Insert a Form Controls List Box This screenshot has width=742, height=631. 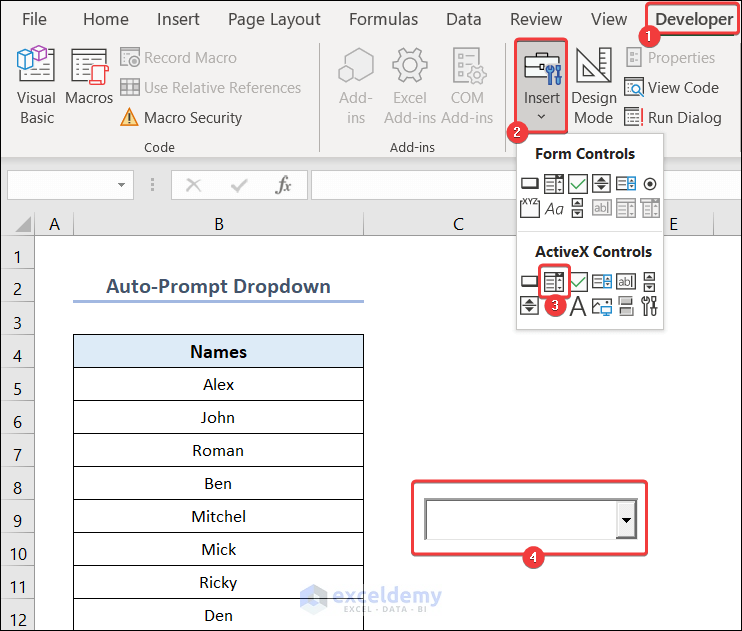point(626,184)
